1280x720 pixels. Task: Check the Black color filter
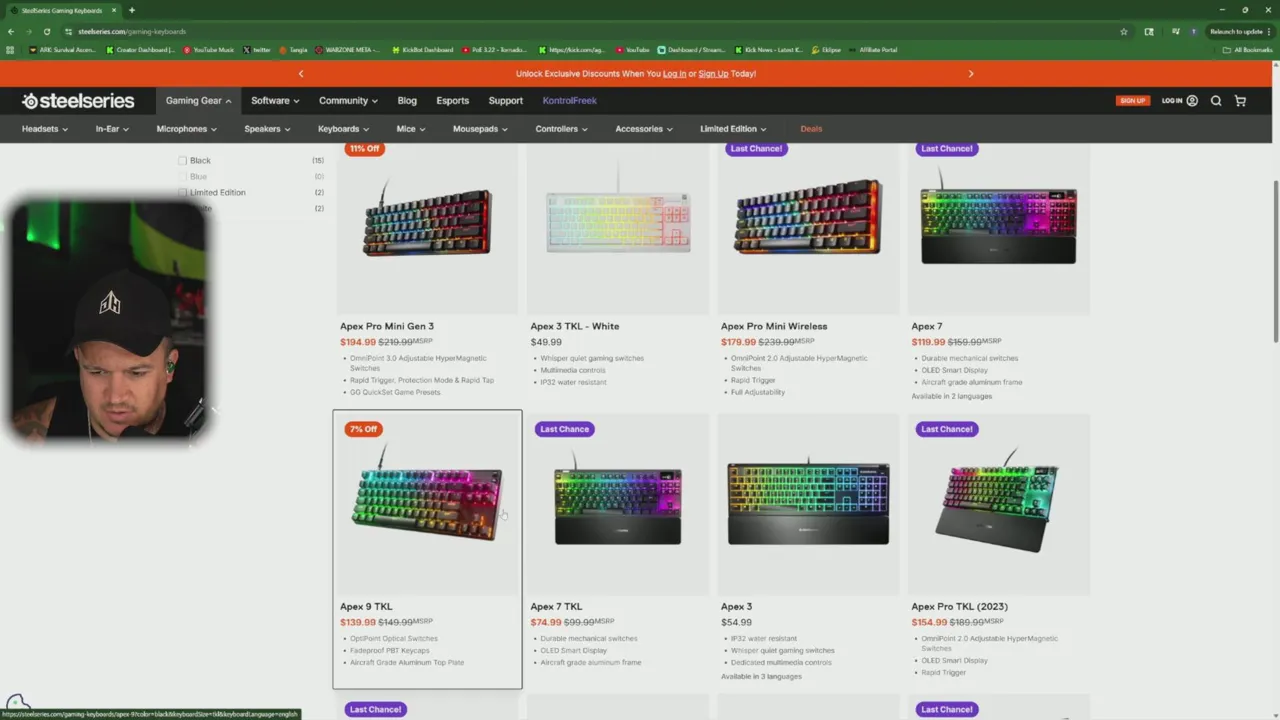182,160
